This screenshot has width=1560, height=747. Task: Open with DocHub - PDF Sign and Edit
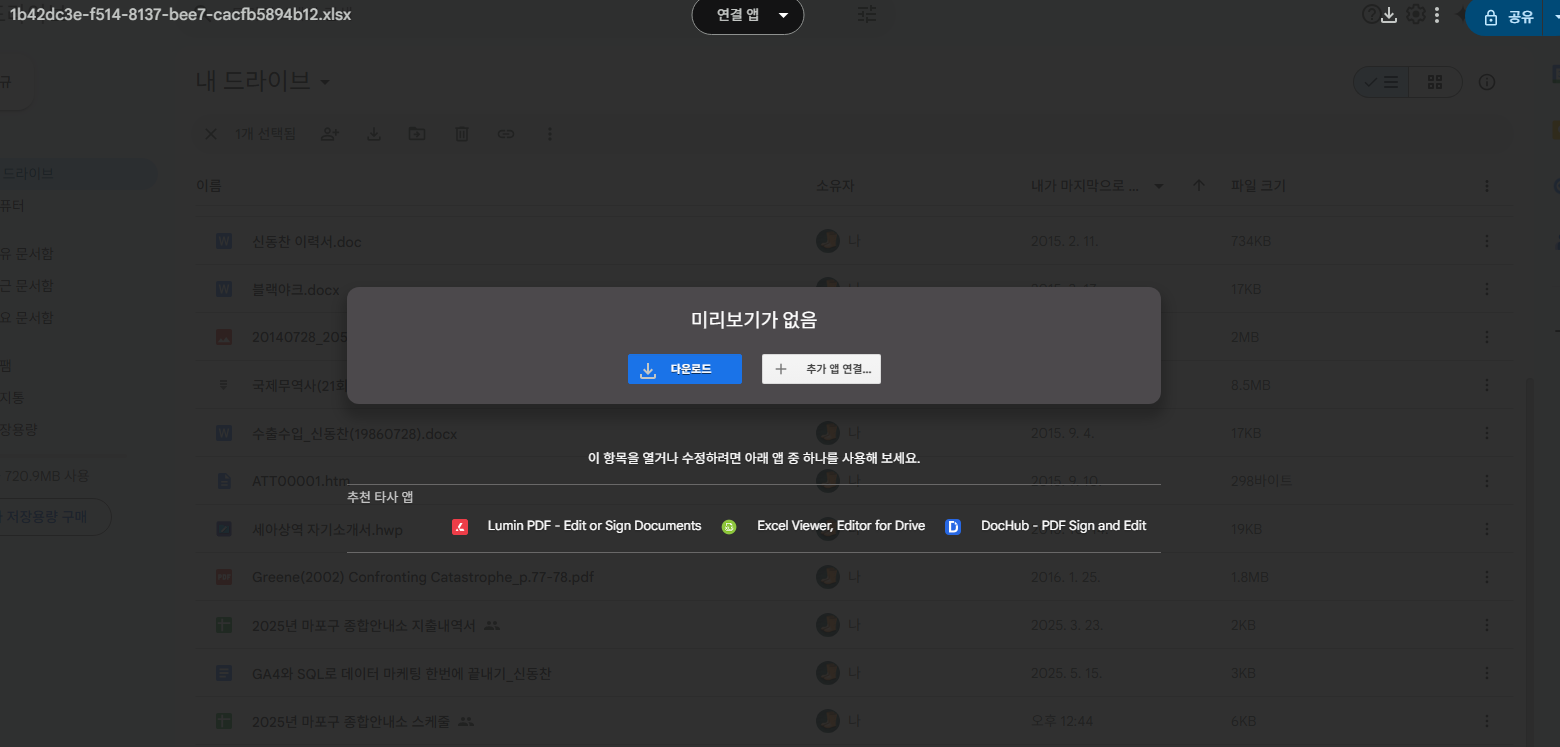[1046, 526]
